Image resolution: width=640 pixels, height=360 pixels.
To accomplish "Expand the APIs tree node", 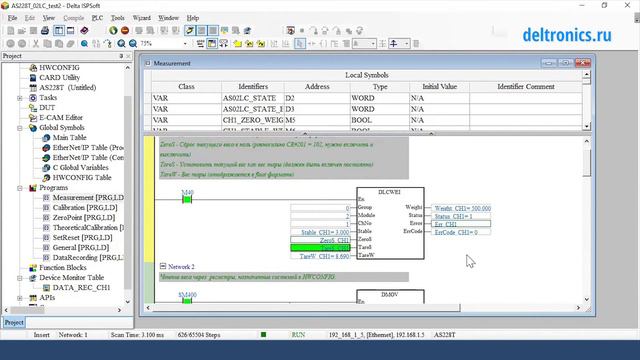I will (x=20, y=298).
